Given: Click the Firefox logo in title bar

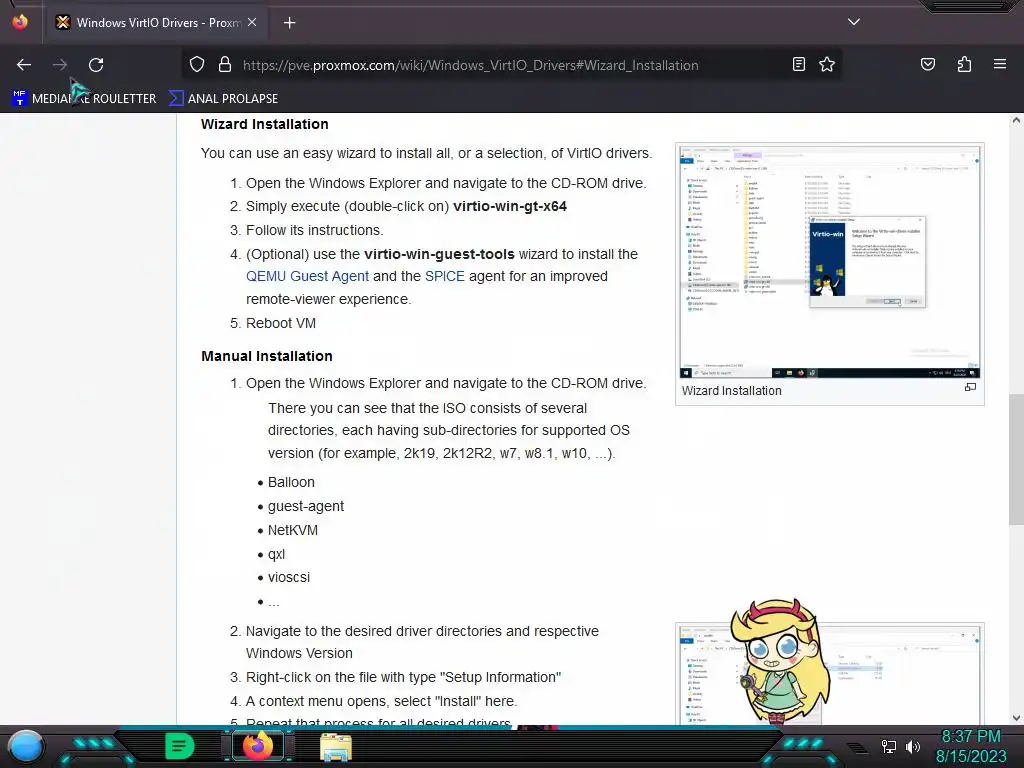Looking at the screenshot, I should click(20, 22).
